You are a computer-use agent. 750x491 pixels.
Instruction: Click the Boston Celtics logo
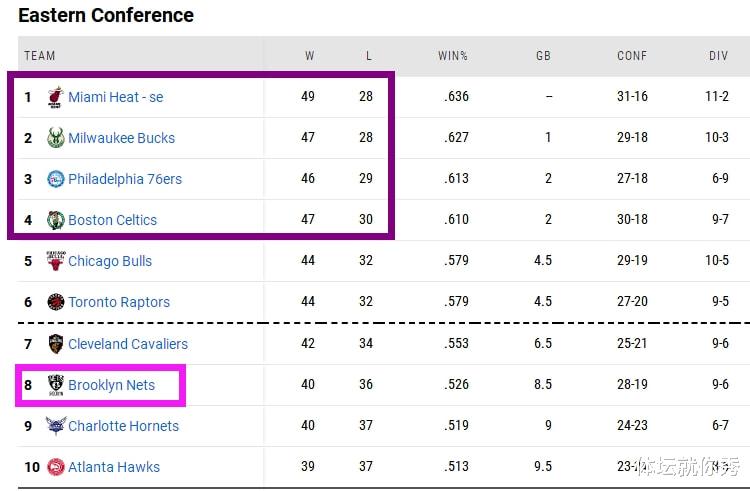click(55, 220)
